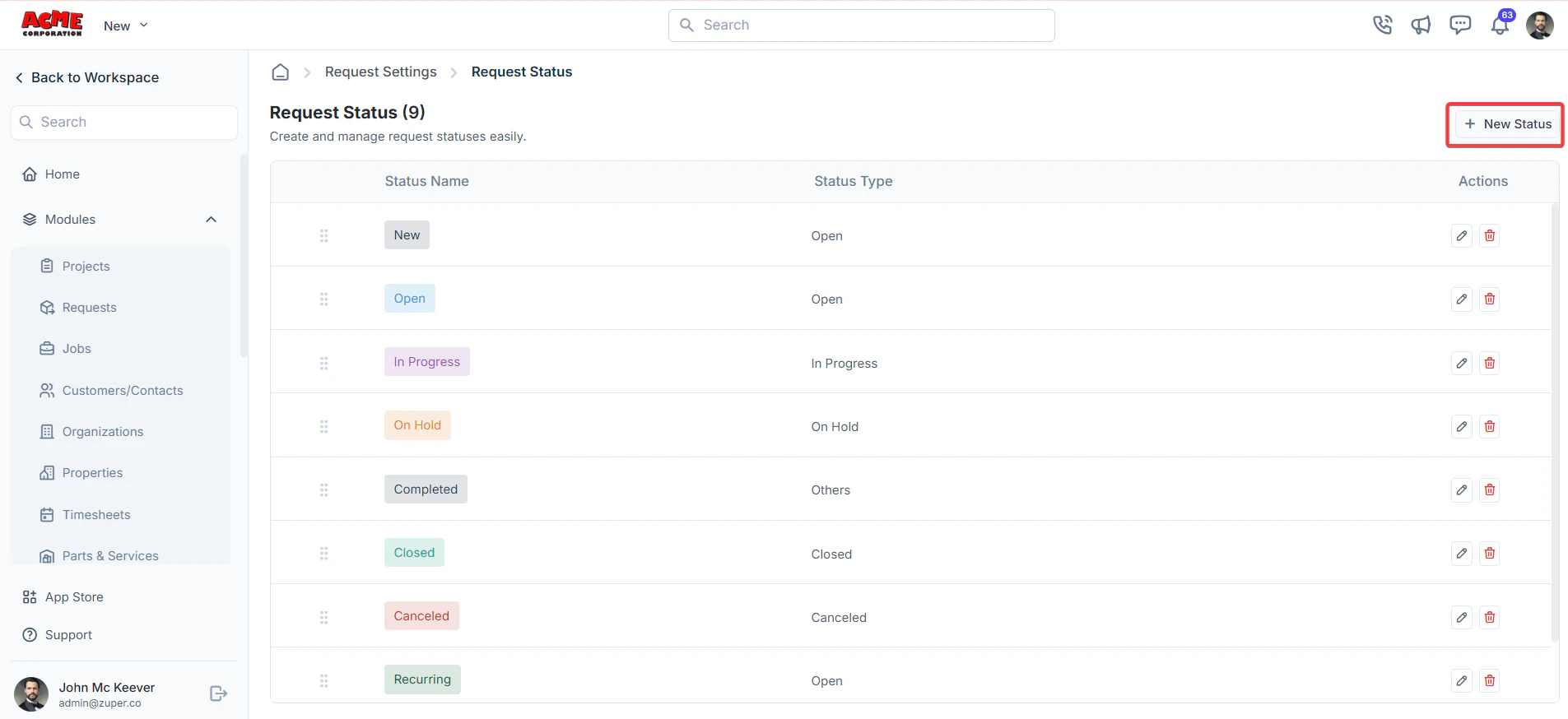Delete the Open status badge row
This screenshot has width=1568, height=719.
[1490, 299]
